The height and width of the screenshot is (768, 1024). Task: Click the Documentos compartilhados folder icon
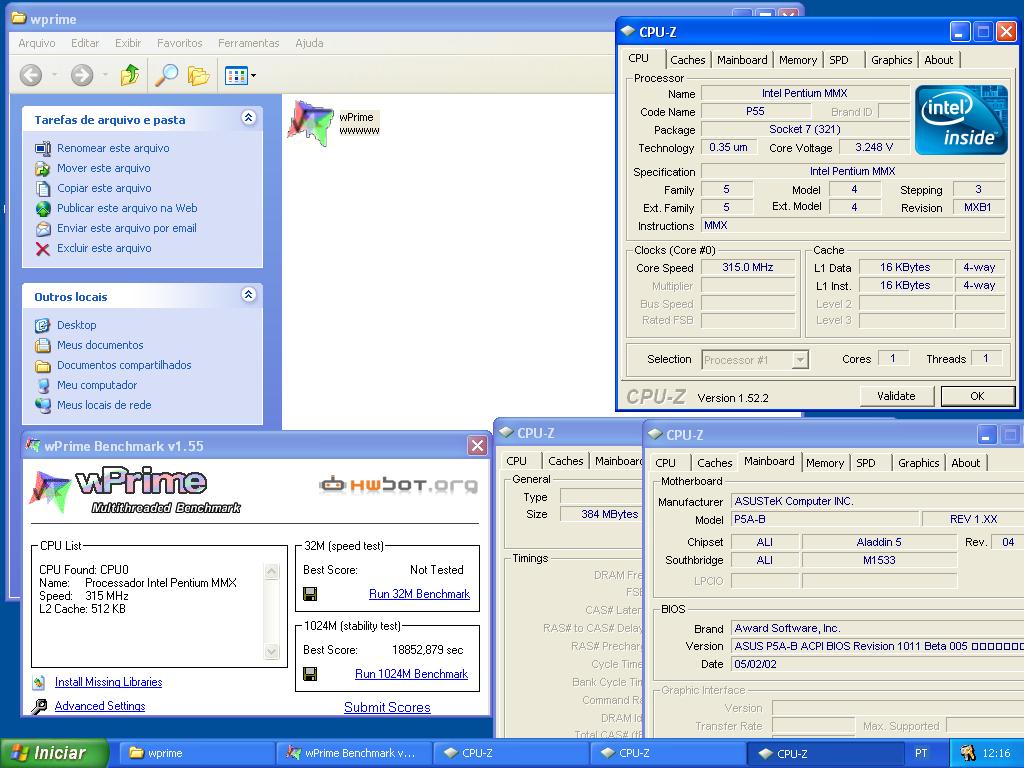(43, 366)
